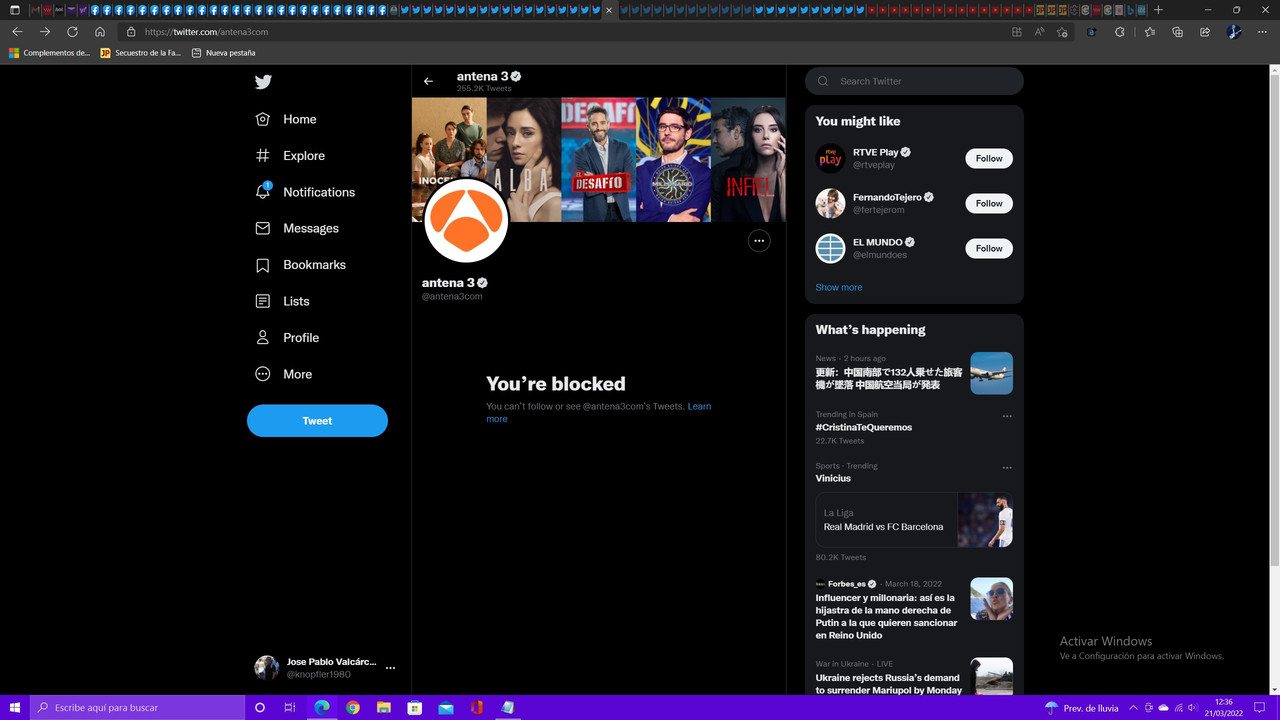The height and width of the screenshot is (720, 1280).
Task: Follow FernandoTejero
Action: 989,203
